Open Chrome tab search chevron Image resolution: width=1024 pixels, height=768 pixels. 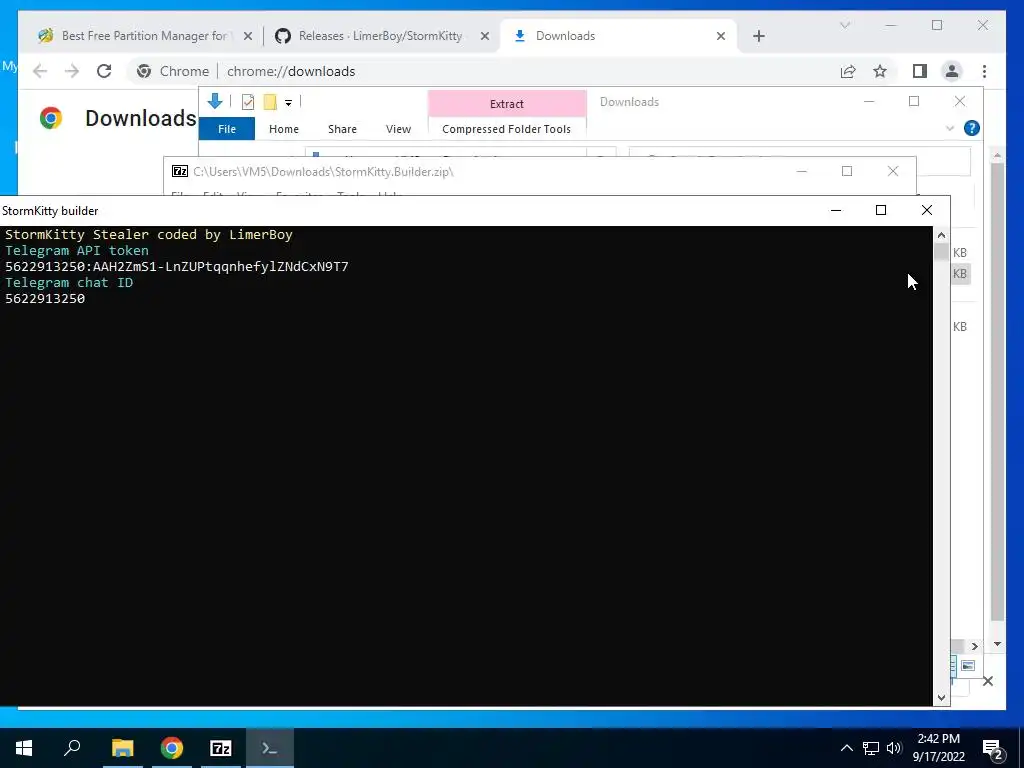844,25
